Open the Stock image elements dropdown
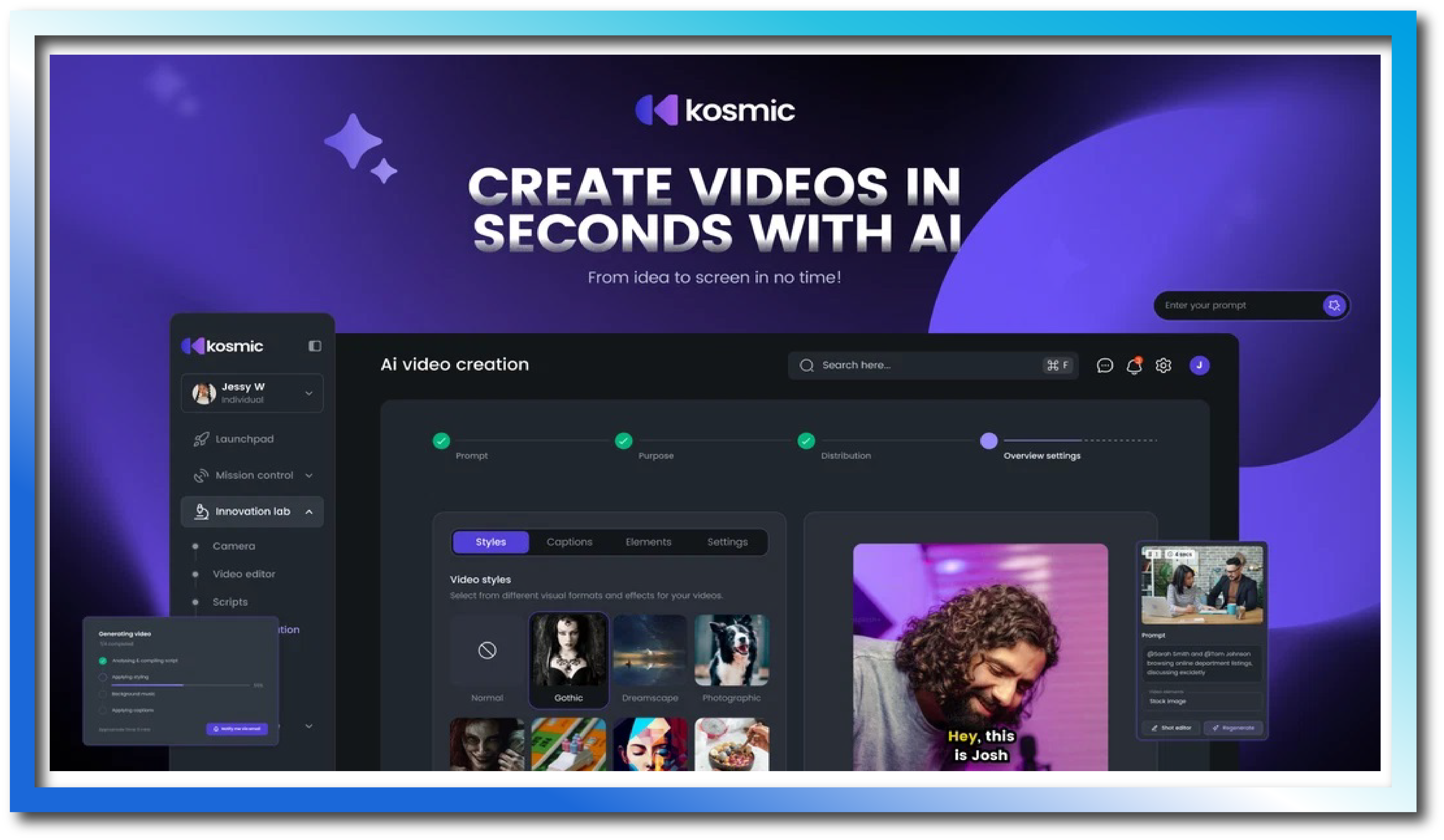Viewport: 1444px width, 840px height. 1202,701
